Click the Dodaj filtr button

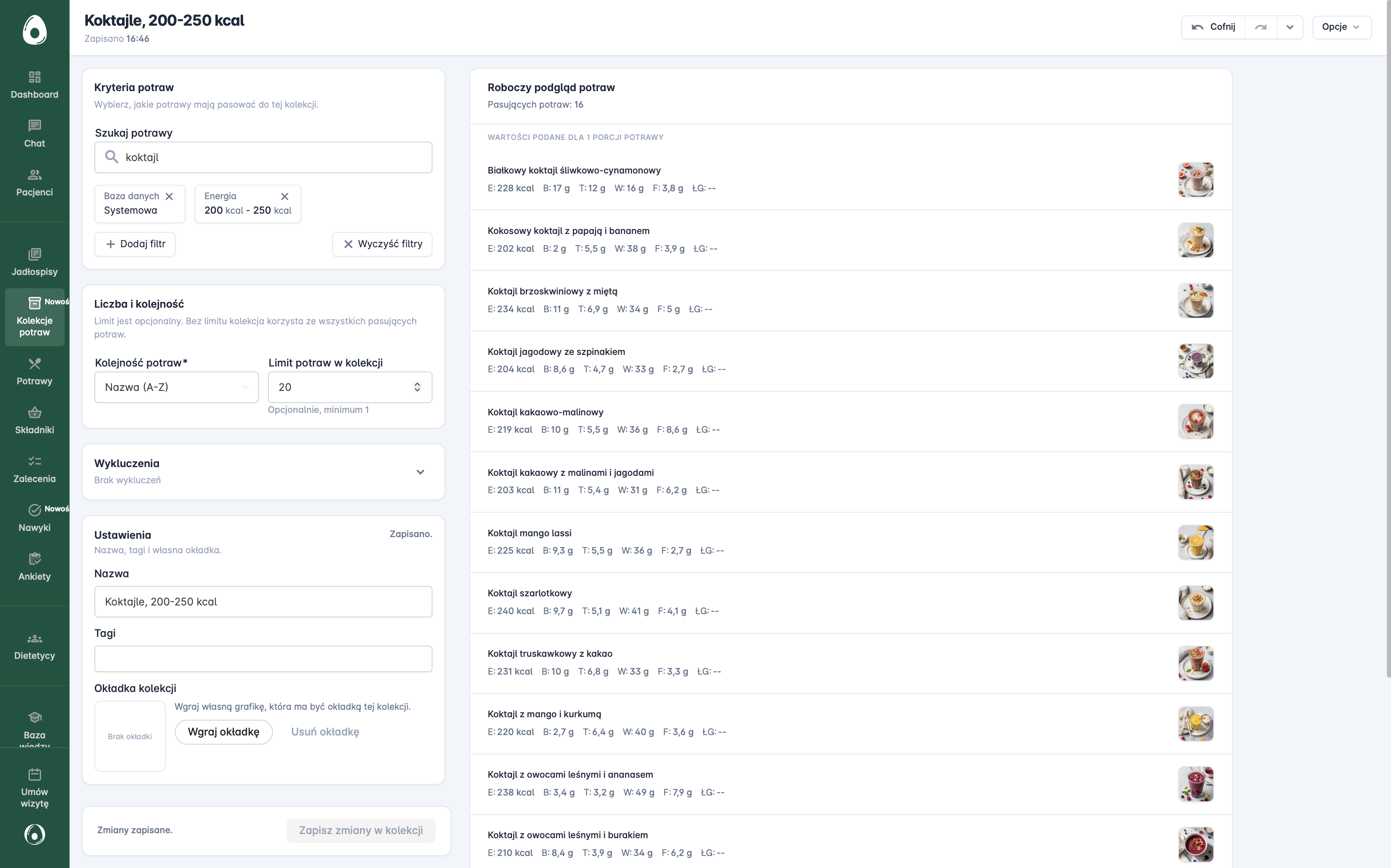click(x=135, y=244)
